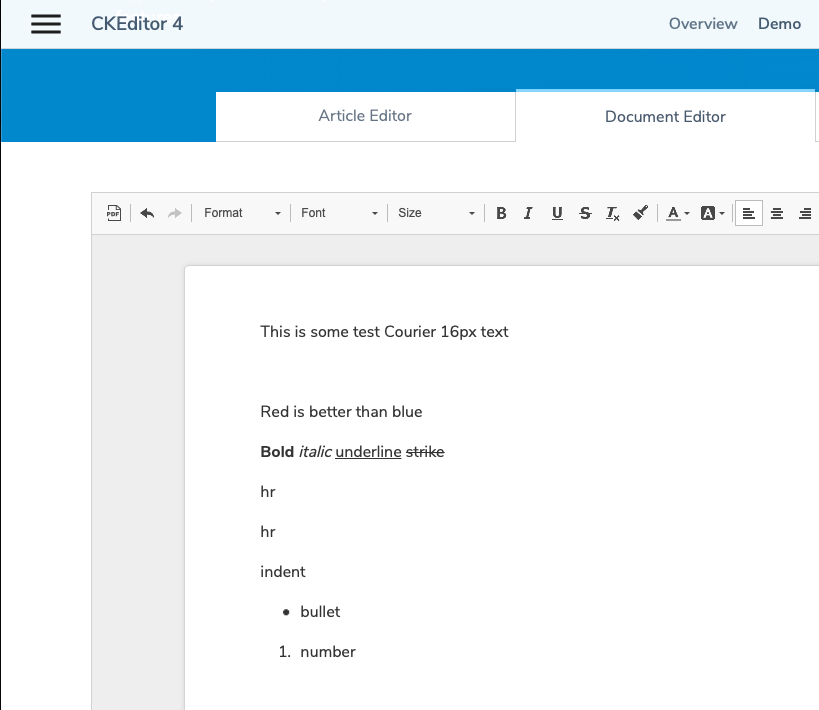Open the Demo link
Viewport: 819px width, 710px height.
(779, 24)
